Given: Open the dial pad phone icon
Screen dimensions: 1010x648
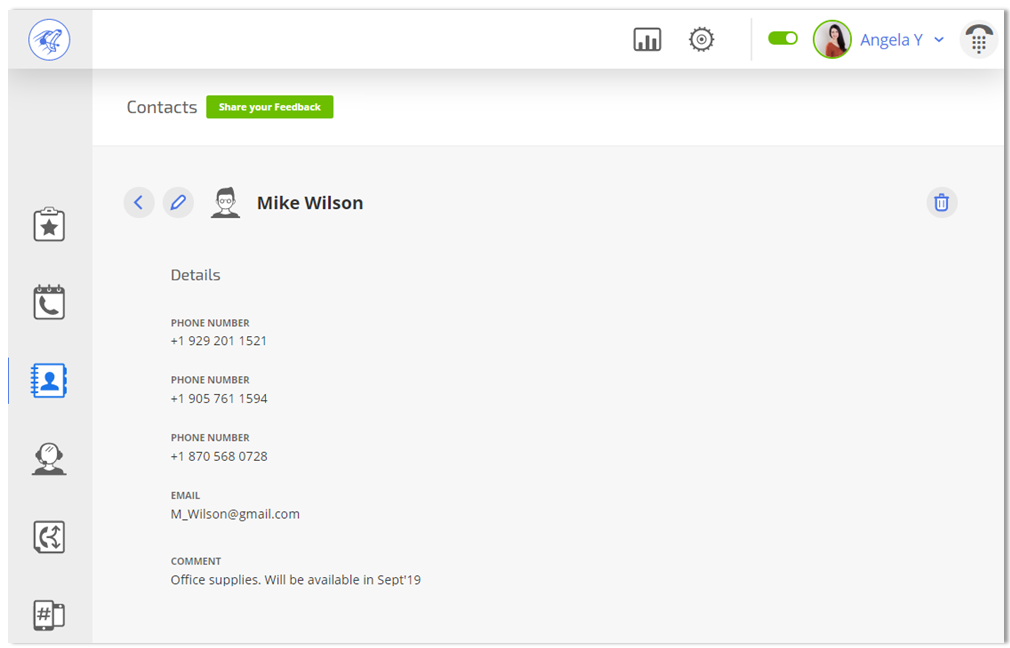Looking at the screenshot, I should [978, 40].
